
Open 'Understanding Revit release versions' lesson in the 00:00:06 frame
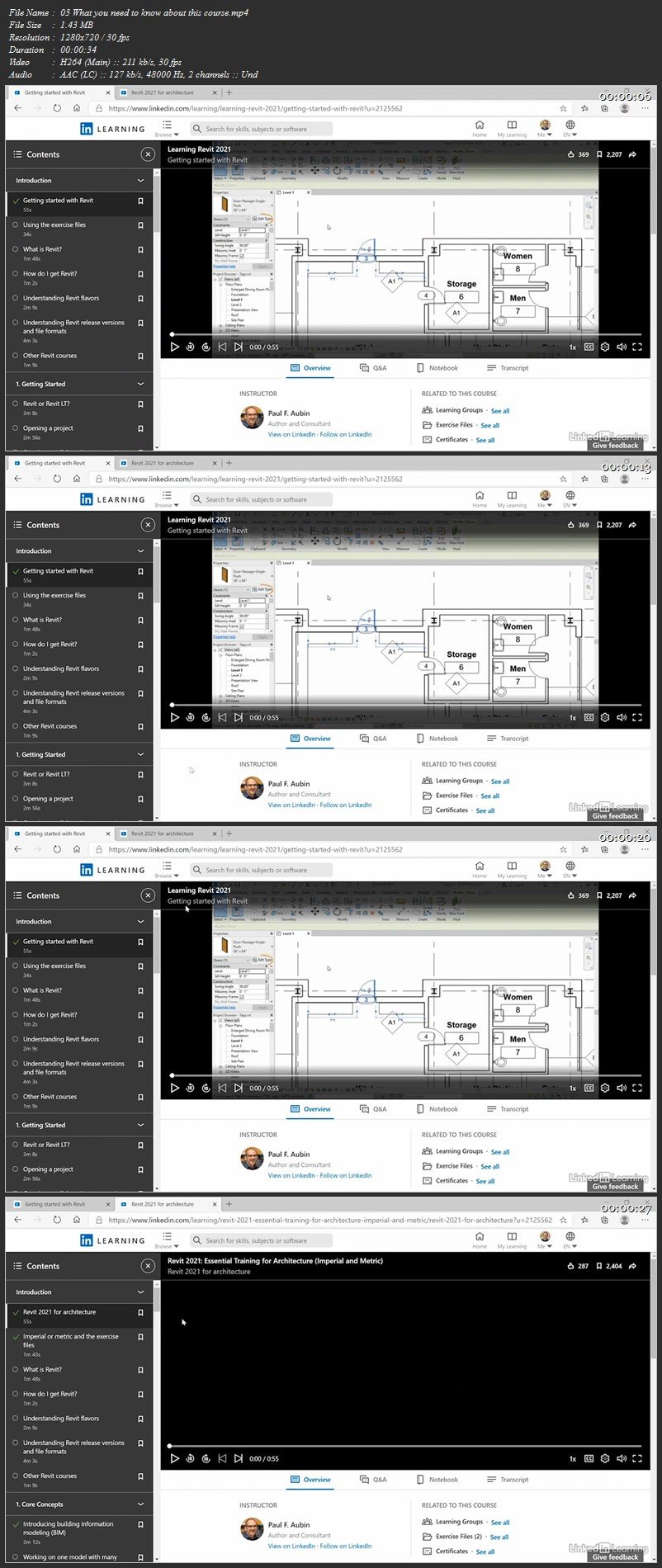[x=73, y=327]
